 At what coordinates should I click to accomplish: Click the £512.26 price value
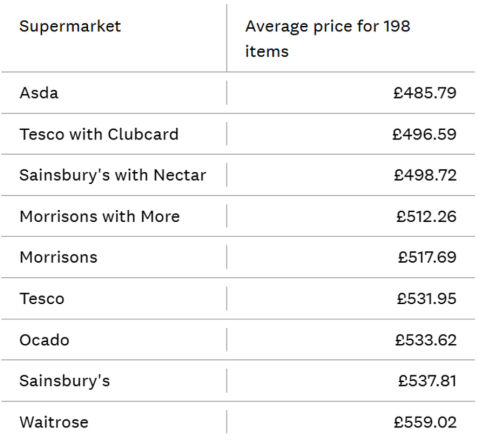[x=426, y=217]
